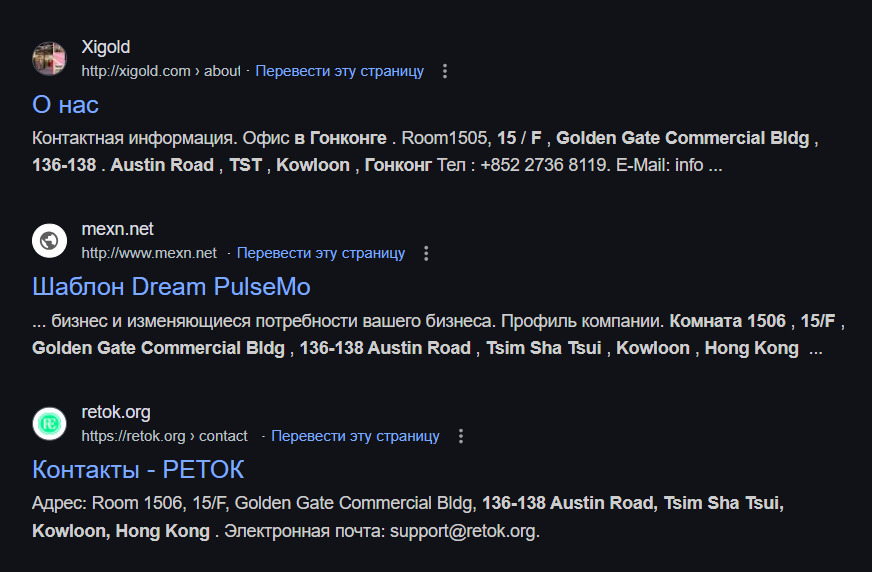Click the Xigold snippet containing +852 2736 8119
The image size is (872, 572).
tap(425, 151)
